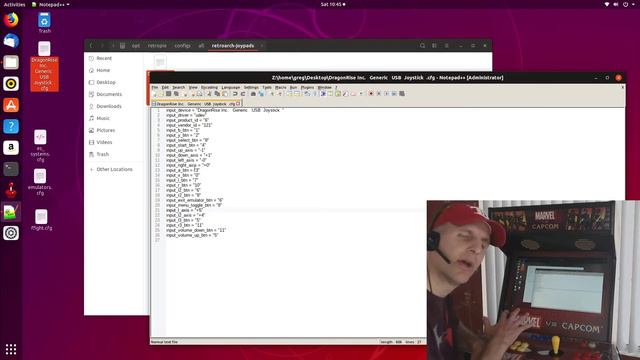This screenshot has width=640, height=360.
Task: Go back in the Files window
Action: coord(91,46)
